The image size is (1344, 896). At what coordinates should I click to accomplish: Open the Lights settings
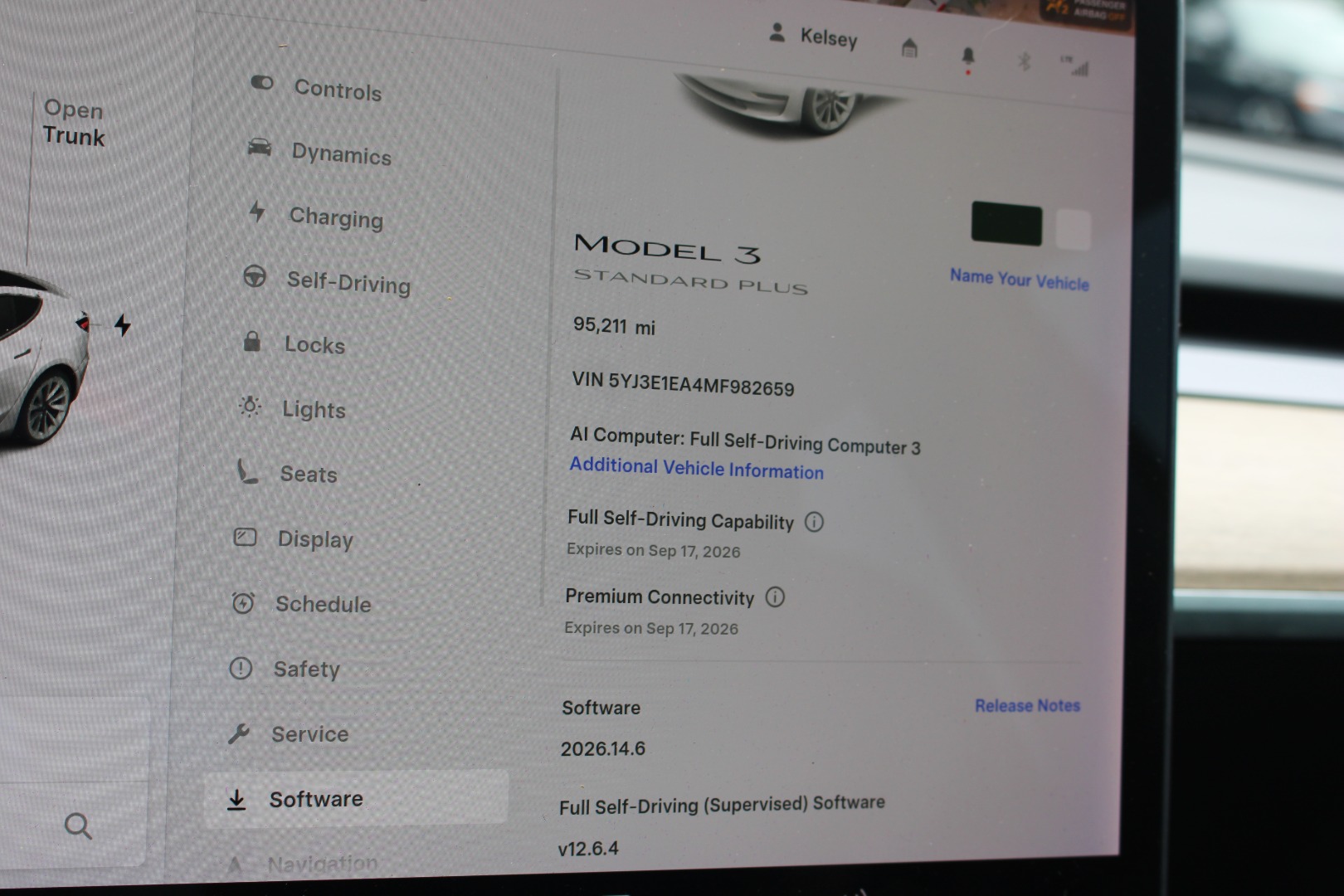click(x=314, y=410)
